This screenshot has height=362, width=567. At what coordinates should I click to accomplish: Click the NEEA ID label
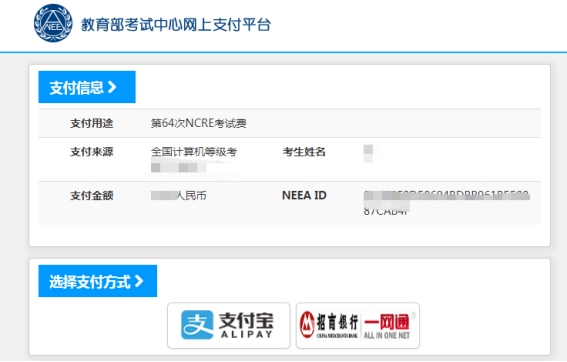click(x=304, y=195)
